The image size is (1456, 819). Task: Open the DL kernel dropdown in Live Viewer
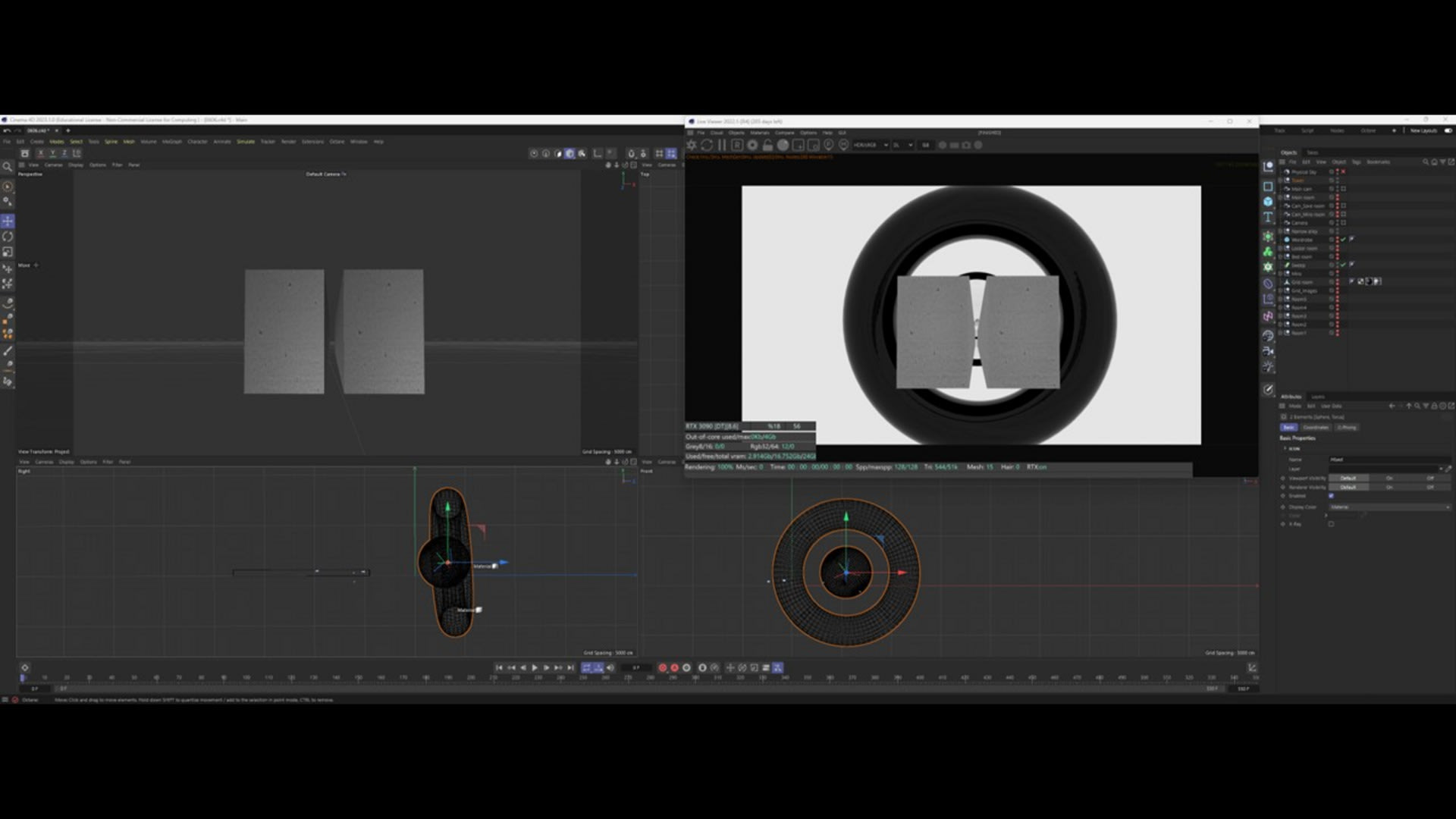coord(902,145)
